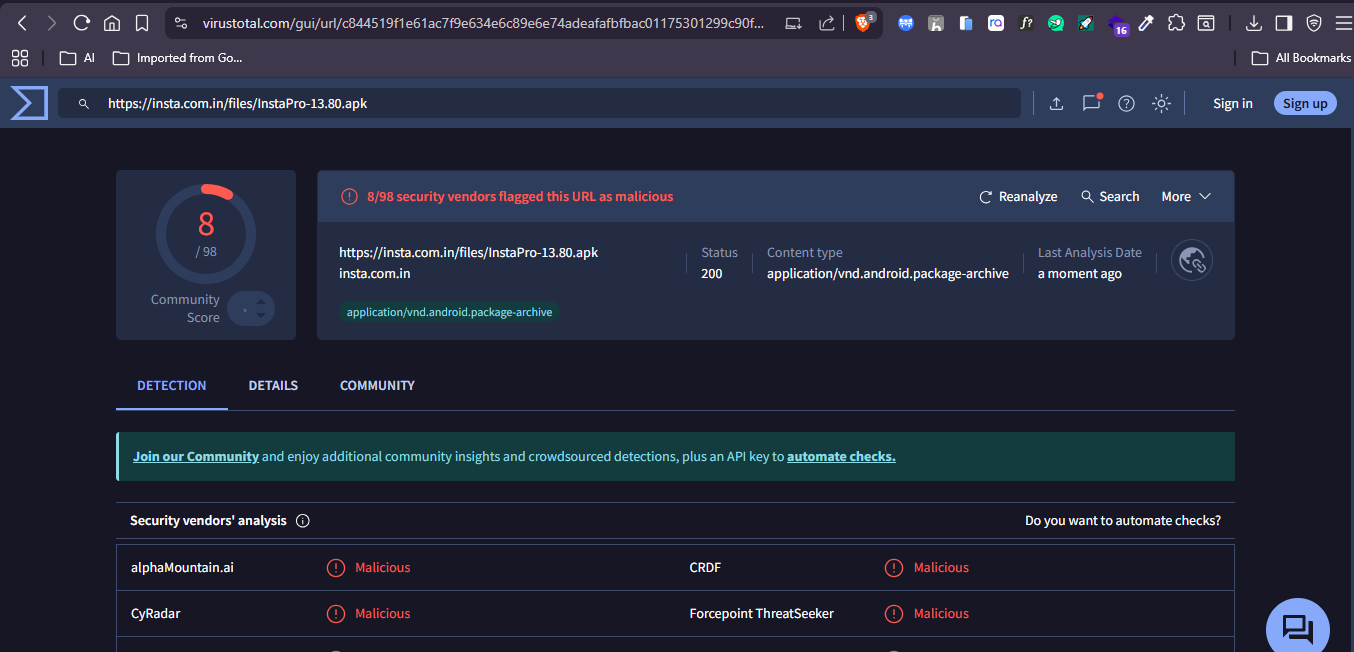Click the VirusTotal logo
The image size is (1354, 652).
coord(28,102)
